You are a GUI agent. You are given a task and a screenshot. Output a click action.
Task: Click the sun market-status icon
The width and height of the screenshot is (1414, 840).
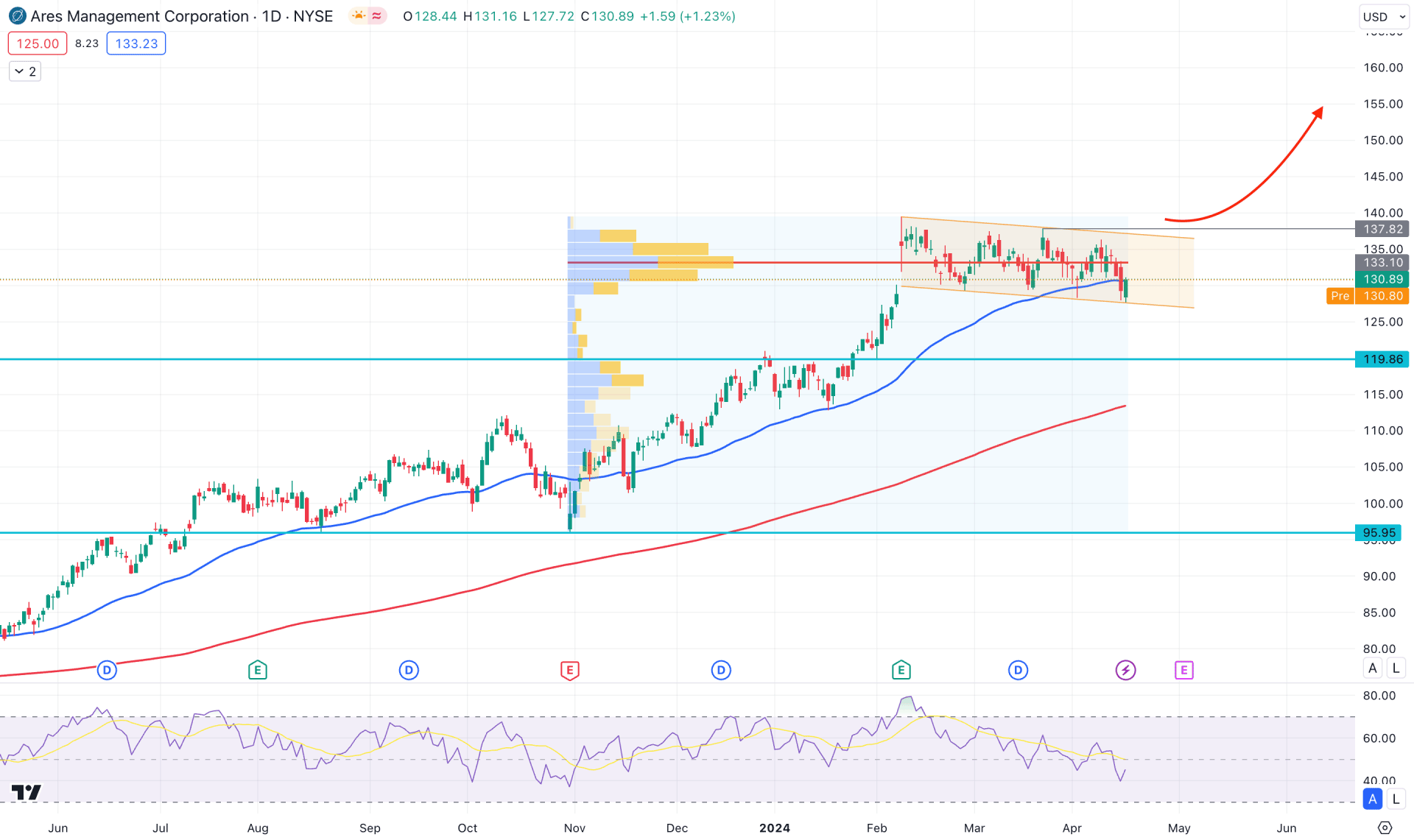tap(359, 16)
